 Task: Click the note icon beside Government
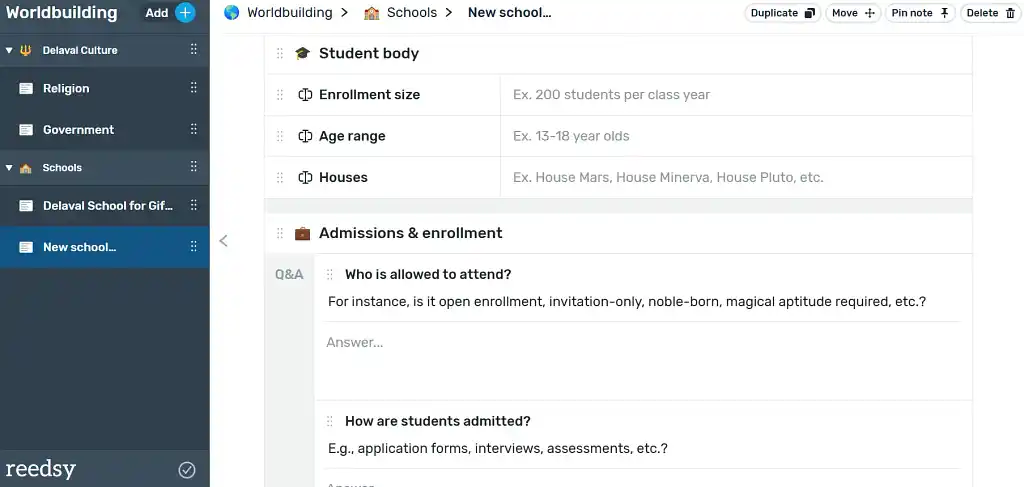[x=26, y=130]
